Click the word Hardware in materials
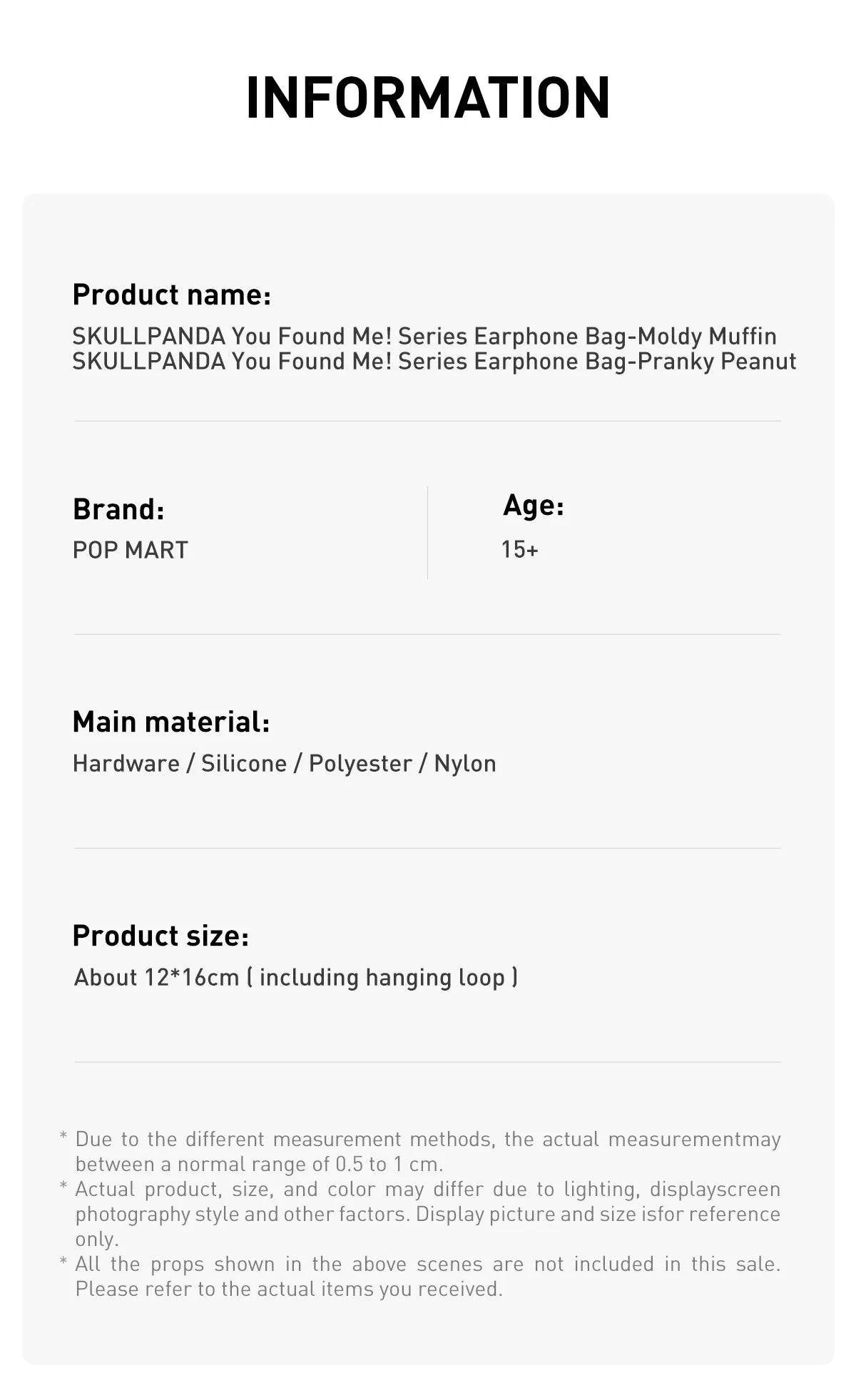 (126, 763)
